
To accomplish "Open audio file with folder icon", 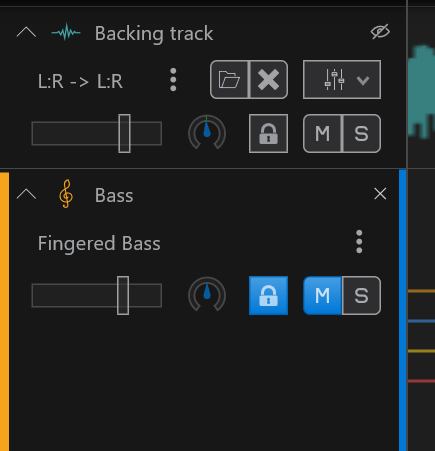I will point(230,80).
